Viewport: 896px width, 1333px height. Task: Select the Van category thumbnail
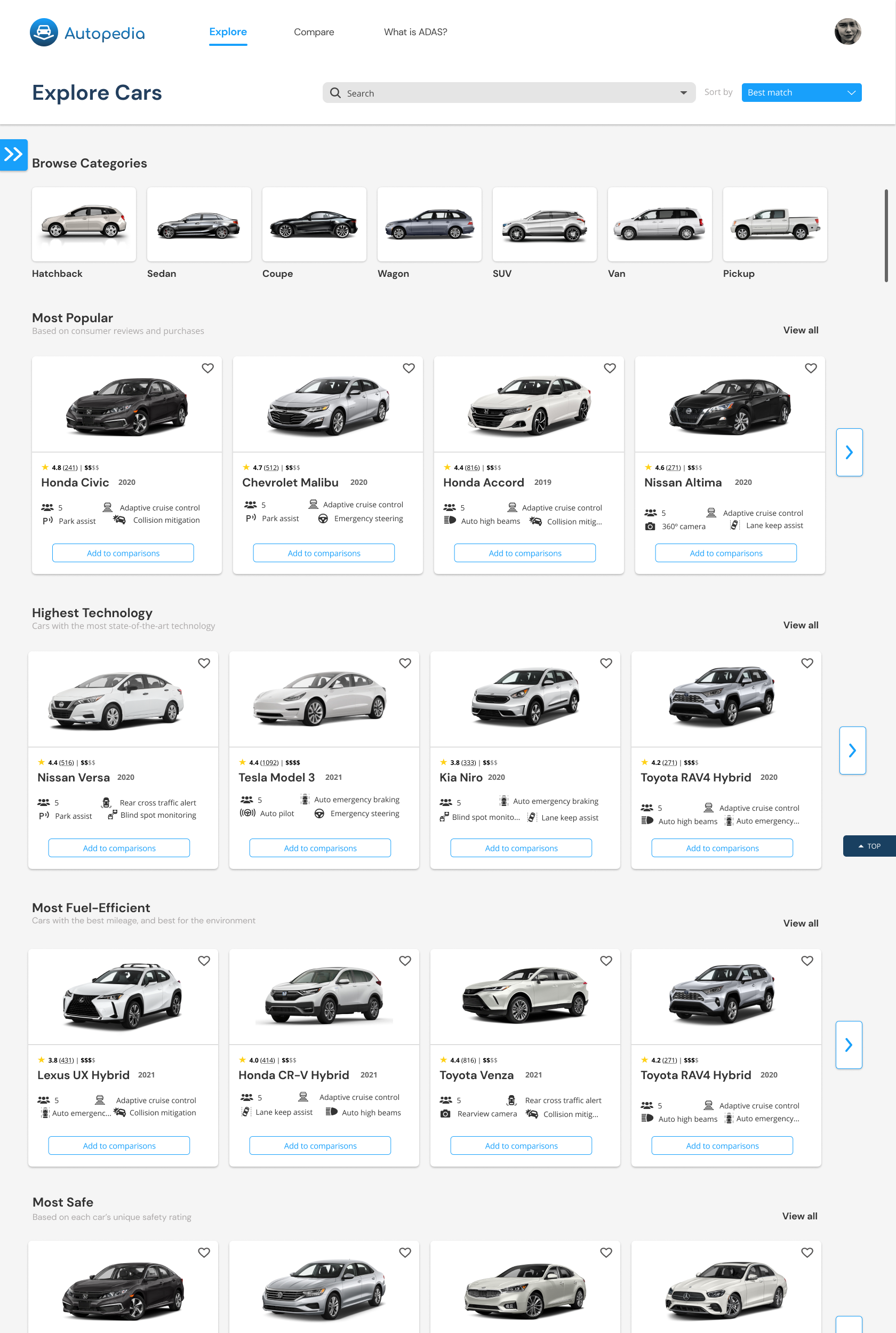[x=660, y=225]
